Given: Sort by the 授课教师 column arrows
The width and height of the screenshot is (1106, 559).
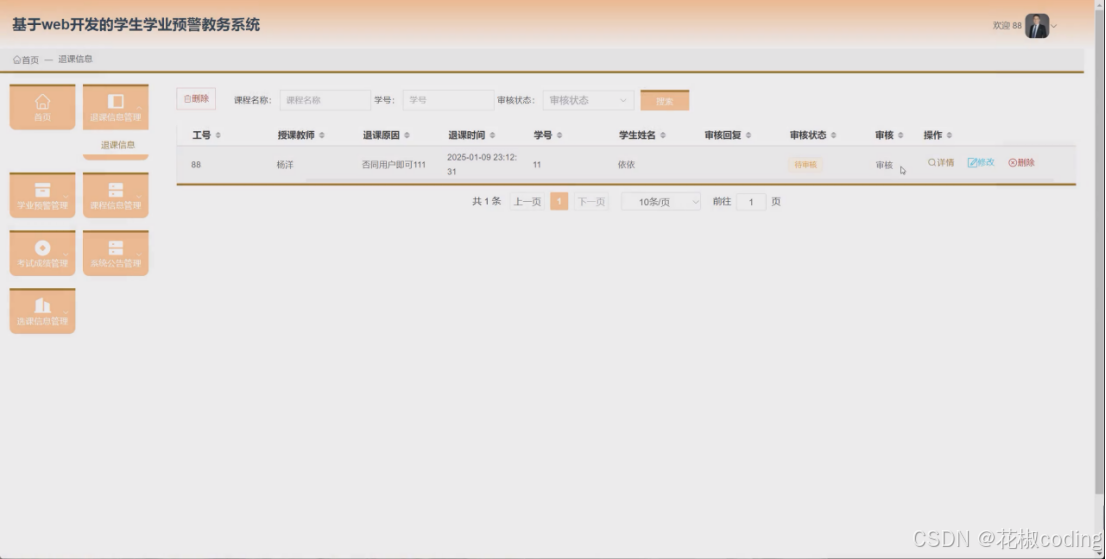Looking at the screenshot, I should (322, 135).
